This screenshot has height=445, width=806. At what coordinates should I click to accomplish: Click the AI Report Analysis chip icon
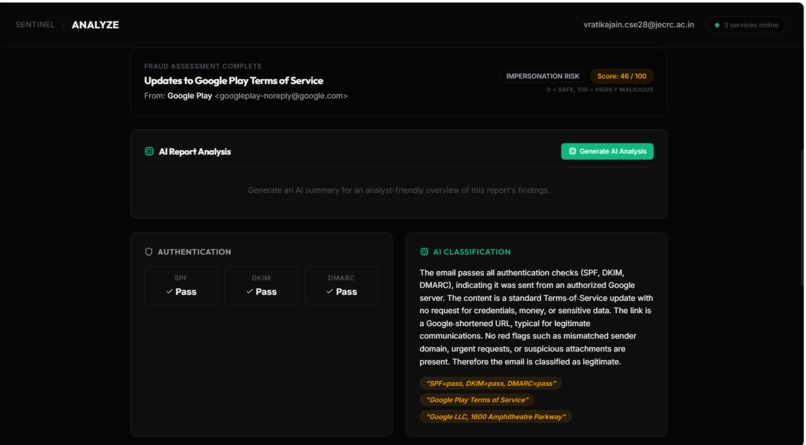pyautogui.click(x=149, y=151)
